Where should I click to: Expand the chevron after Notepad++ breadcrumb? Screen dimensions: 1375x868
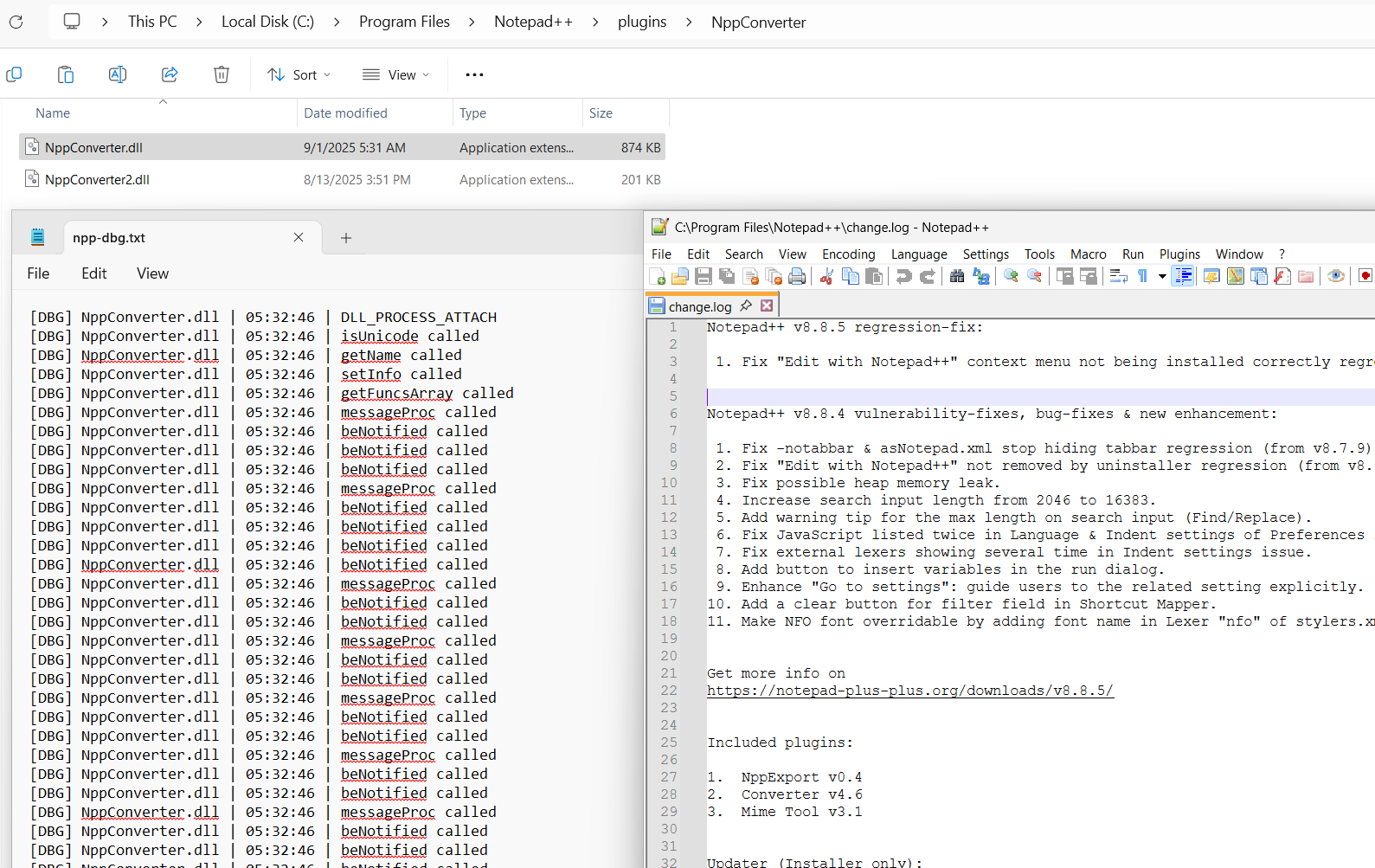point(595,22)
